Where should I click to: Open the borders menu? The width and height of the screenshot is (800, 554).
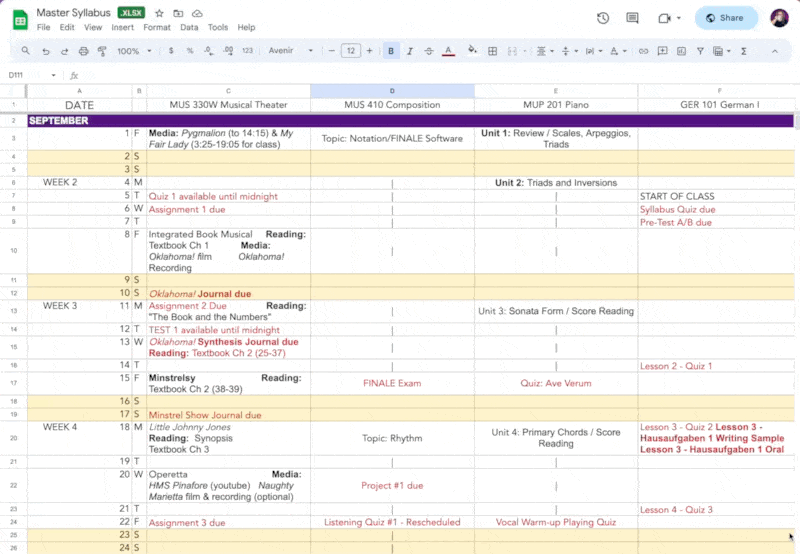pos(492,51)
